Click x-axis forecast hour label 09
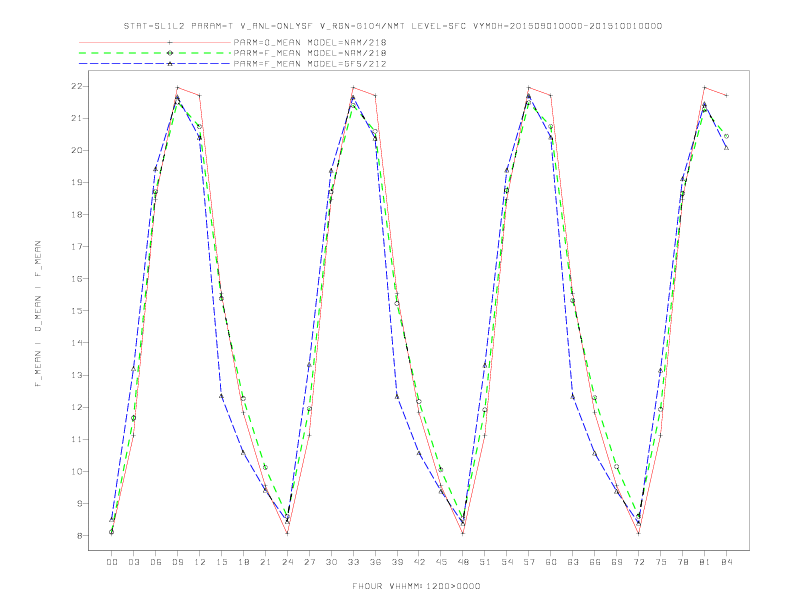This screenshot has width=792, height=612. pos(177,562)
